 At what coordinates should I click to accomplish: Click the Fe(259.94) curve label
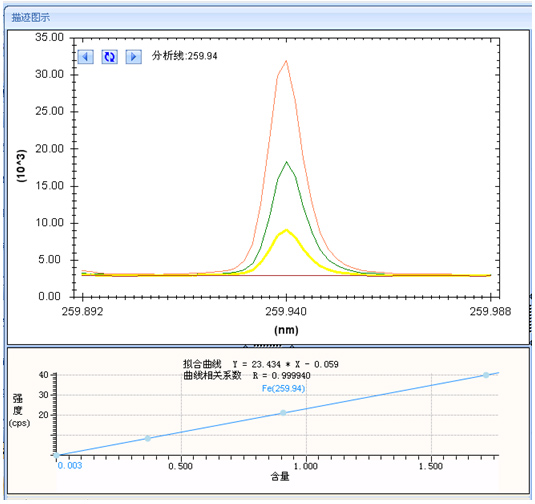[x=284, y=388]
